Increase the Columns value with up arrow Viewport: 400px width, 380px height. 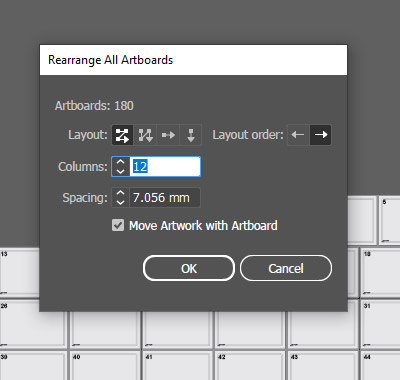pos(121,162)
